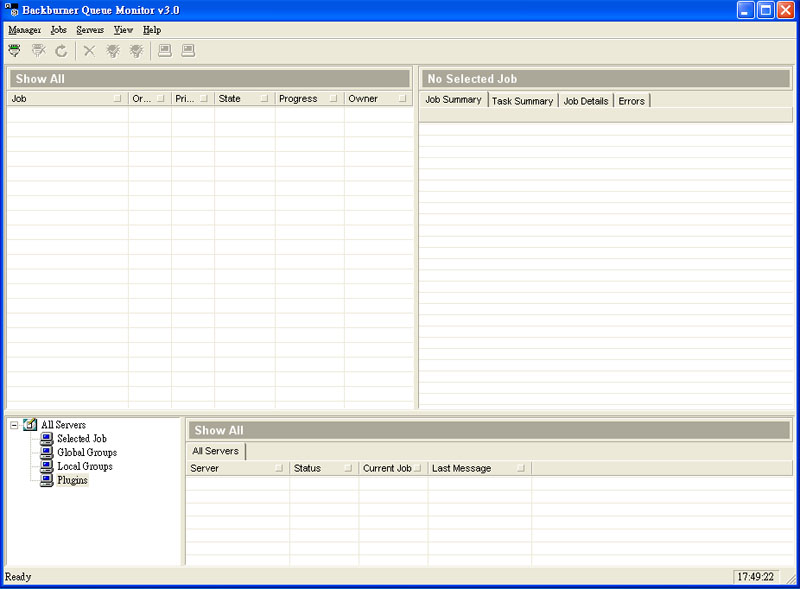Close the Backburner Queue Monitor window
Image resolution: width=800 pixels, height=589 pixels.
tap(785, 10)
